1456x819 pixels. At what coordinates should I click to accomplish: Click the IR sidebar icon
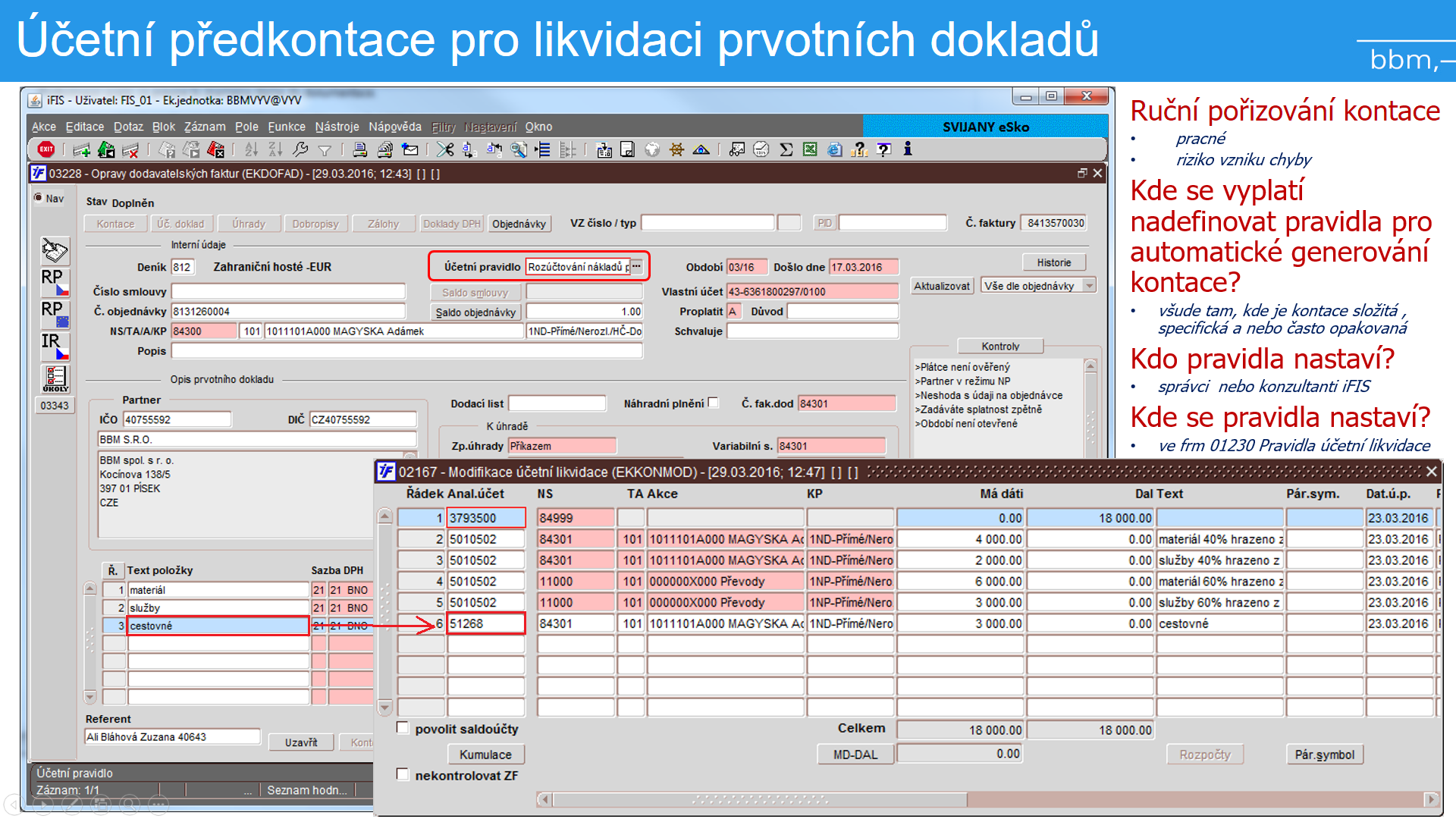pos(55,345)
